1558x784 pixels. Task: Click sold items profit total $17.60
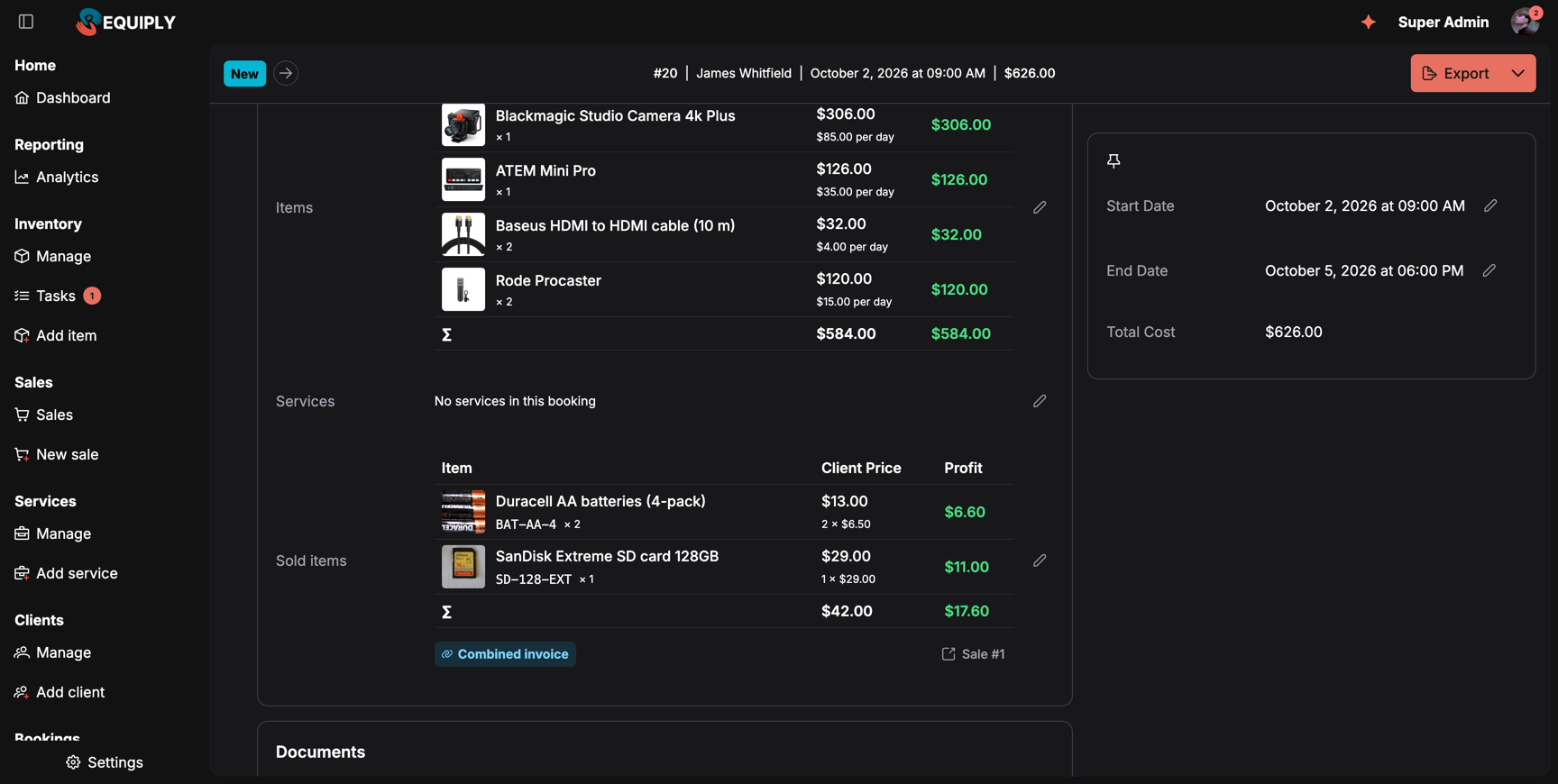(967, 611)
